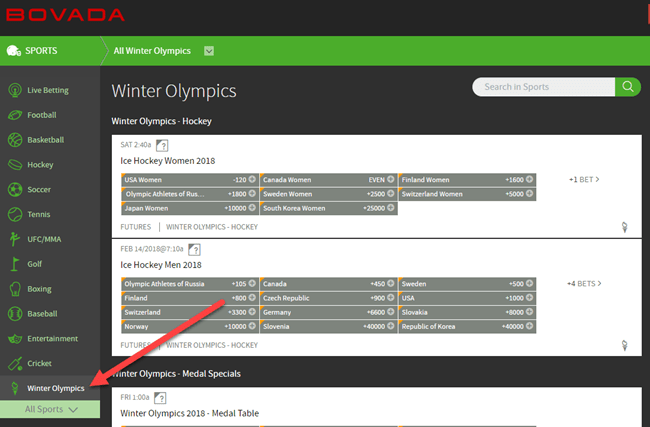Open the All Winter Olympics dropdown arrow
This screenshot has height=427, width=650.
click(208, 51)
